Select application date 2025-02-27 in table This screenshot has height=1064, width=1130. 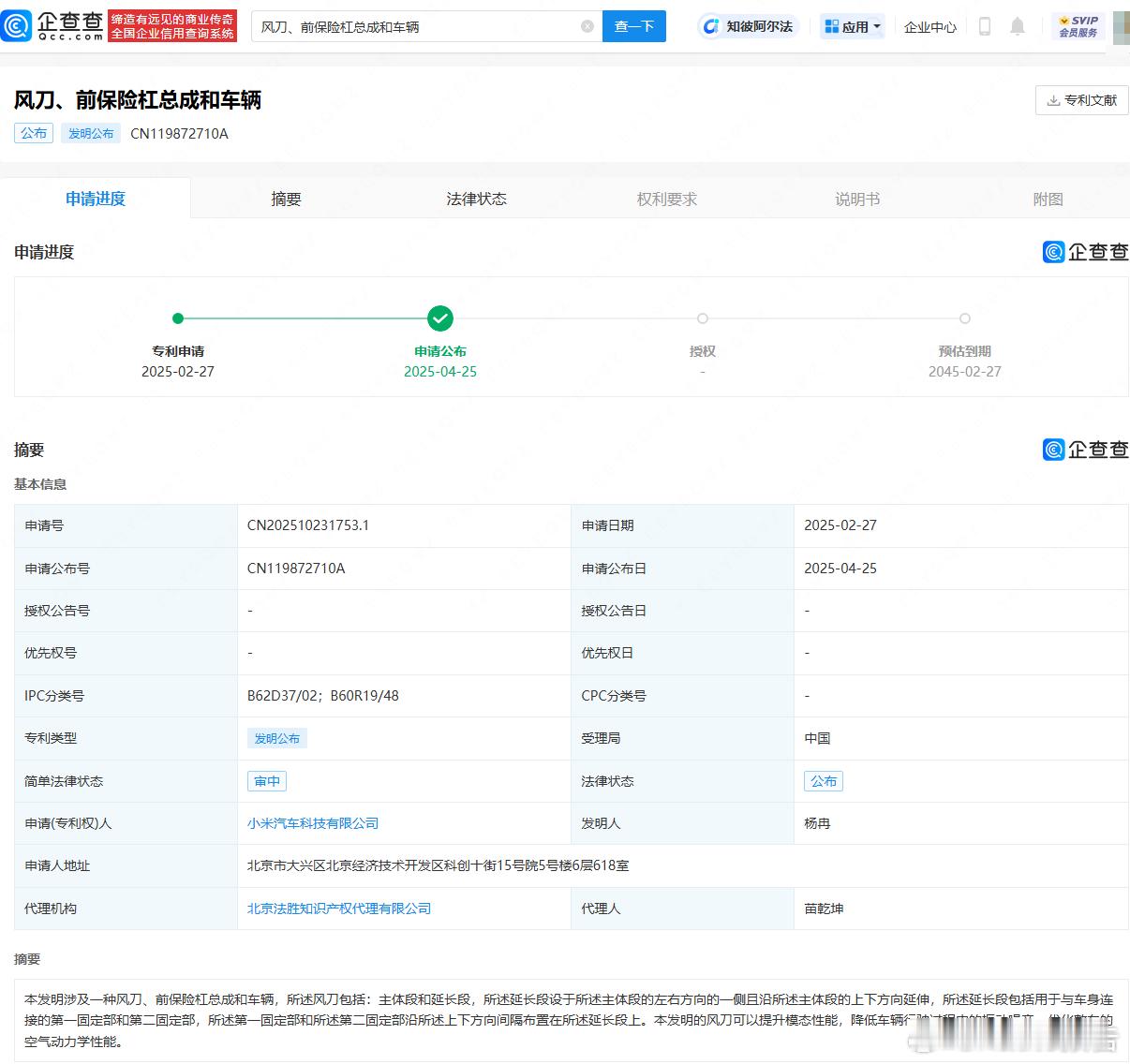click(840, 525)
